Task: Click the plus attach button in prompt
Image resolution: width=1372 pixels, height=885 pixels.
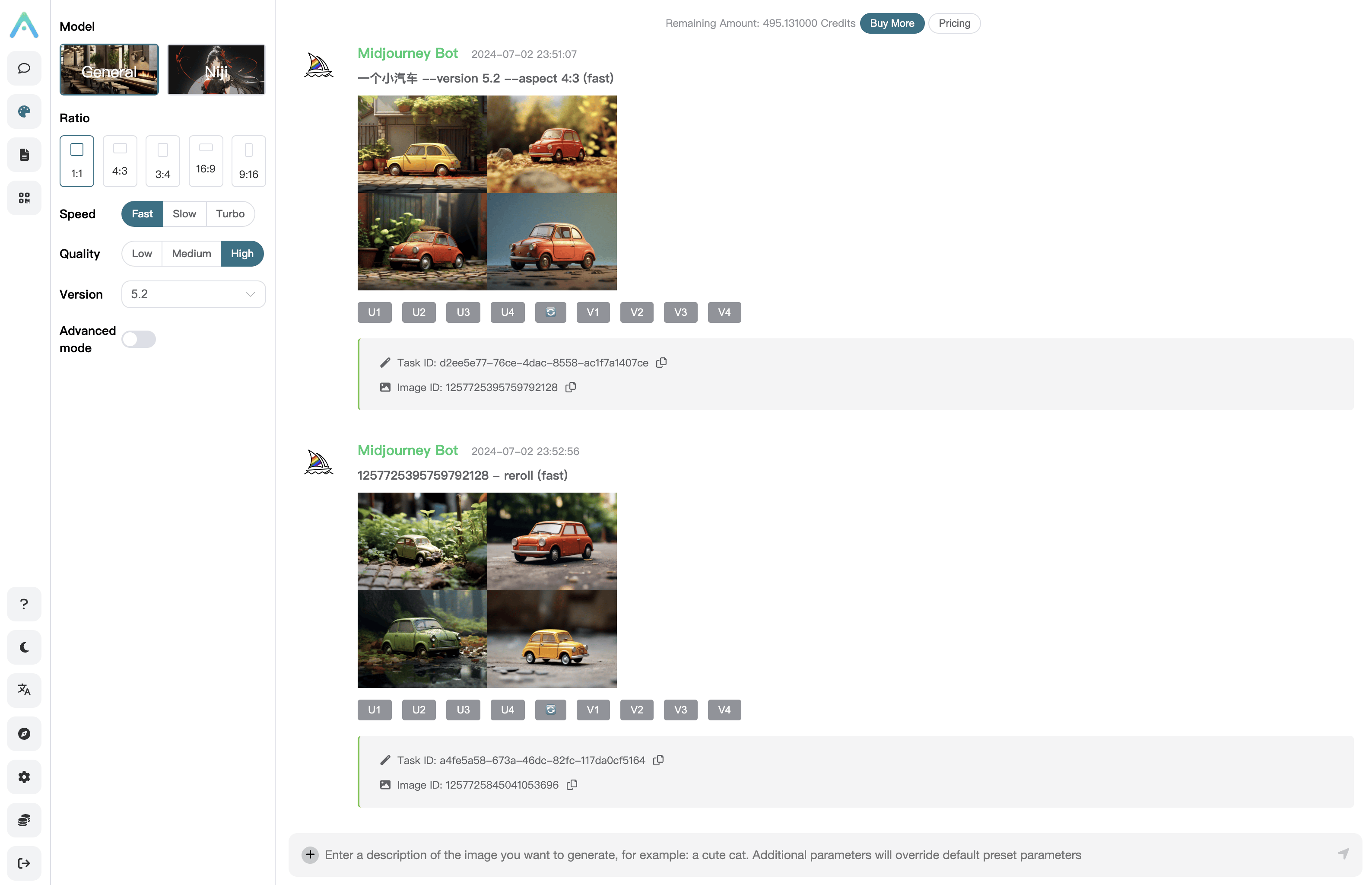Action: pyautogui.click(x=310, y=855)
